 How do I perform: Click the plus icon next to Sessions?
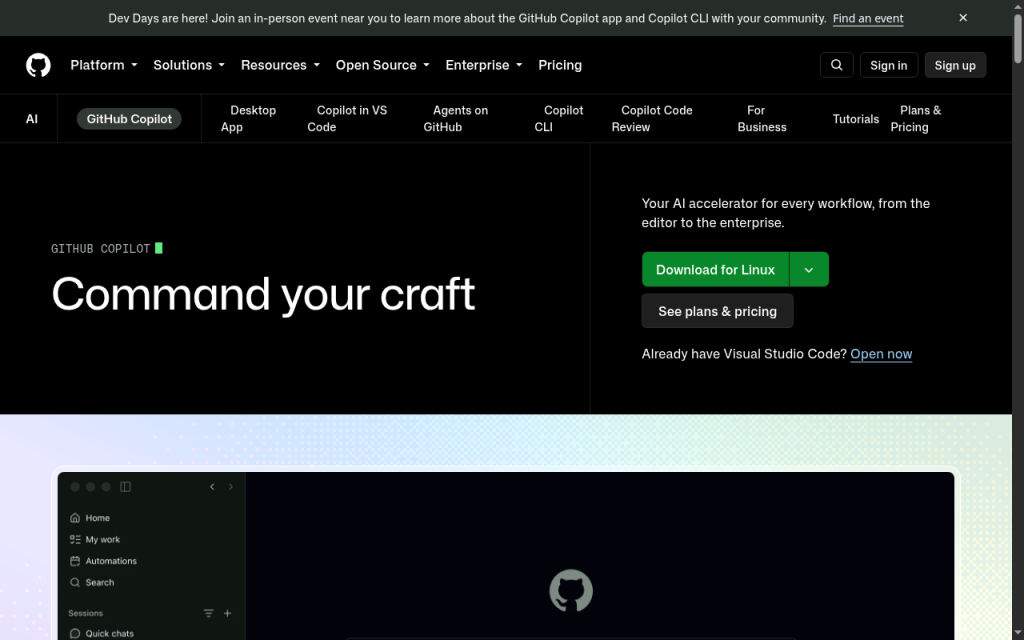(x=227, y=613)
